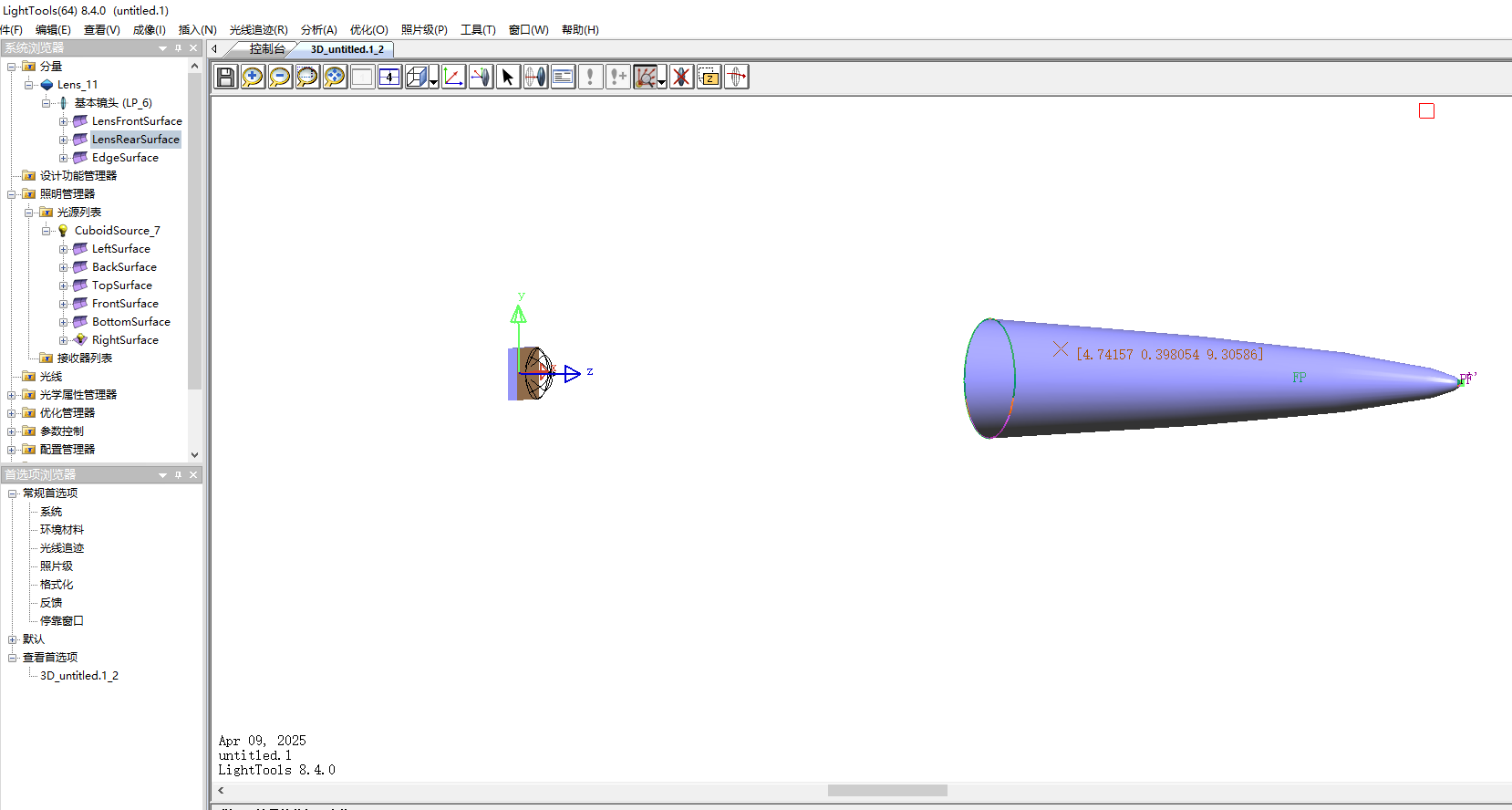Image resolution: width=1512 pixels, height=810 pixels.
Task: Click the fit-all pan magnifier icon
Action: coord(335,78)
